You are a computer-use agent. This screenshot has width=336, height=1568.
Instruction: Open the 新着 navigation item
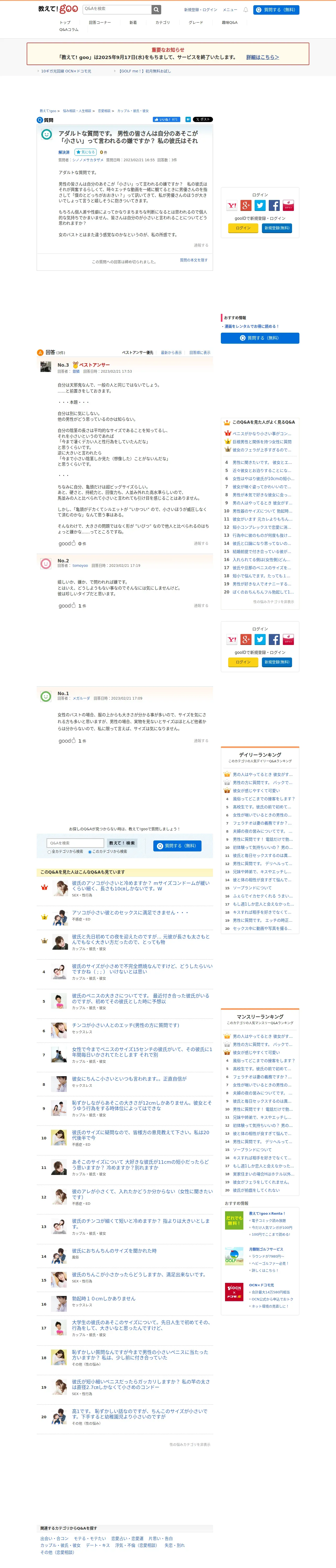133,22
